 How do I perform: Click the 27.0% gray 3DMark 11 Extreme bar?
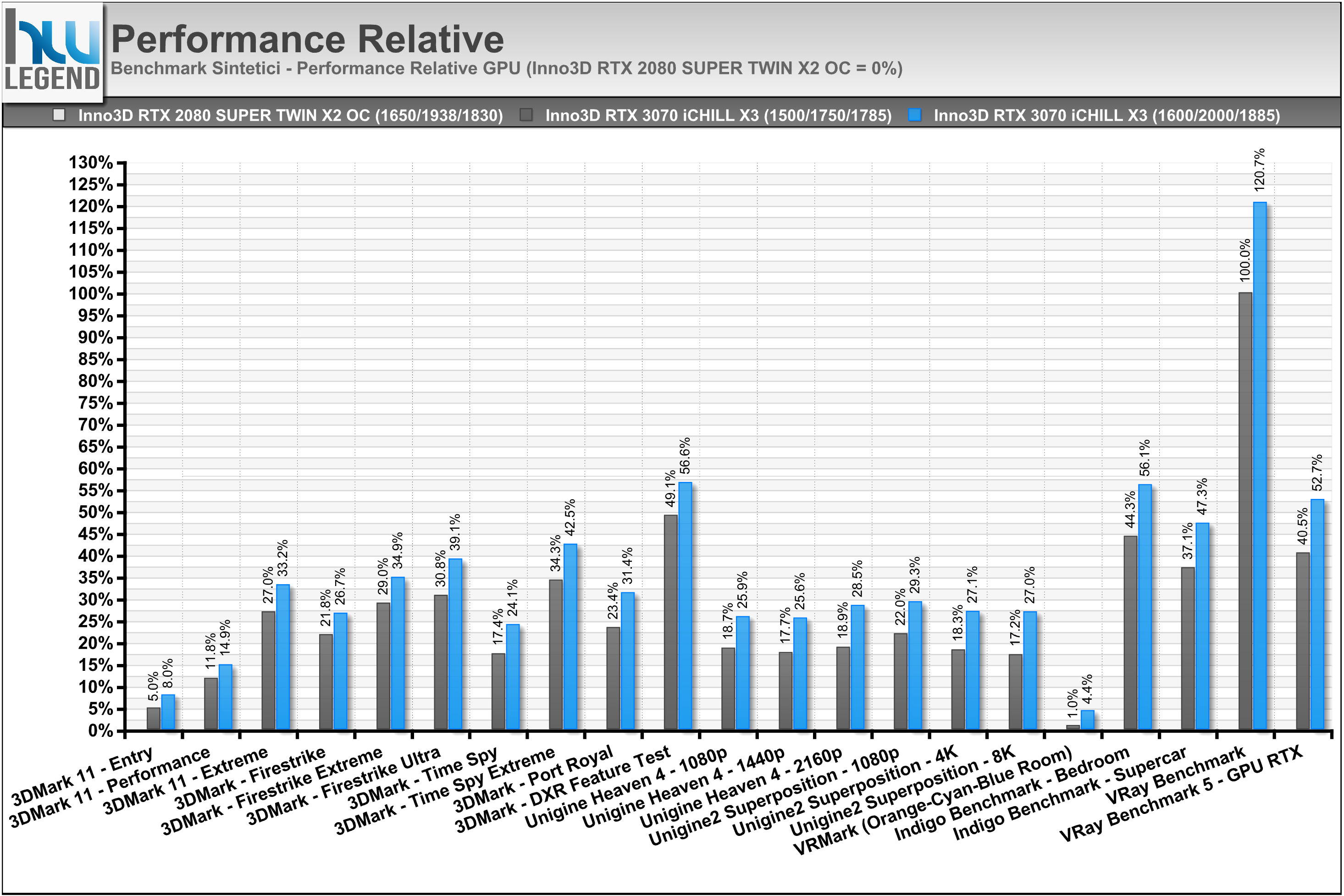pyautogui.click(x=269, y=671)
